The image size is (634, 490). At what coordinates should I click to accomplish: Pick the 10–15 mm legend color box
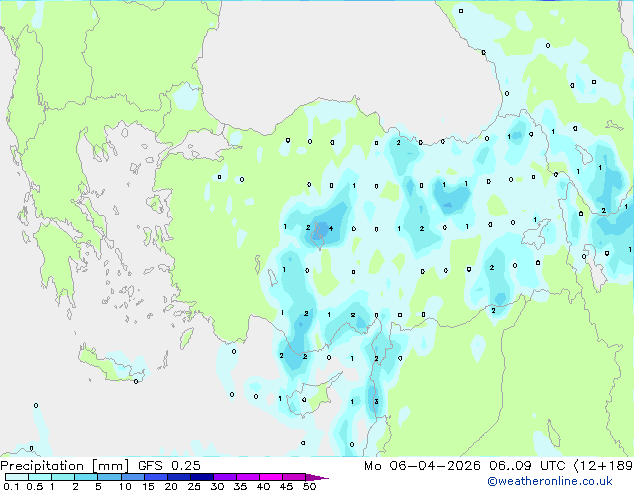pyautogui.click(x=132, y=477)
